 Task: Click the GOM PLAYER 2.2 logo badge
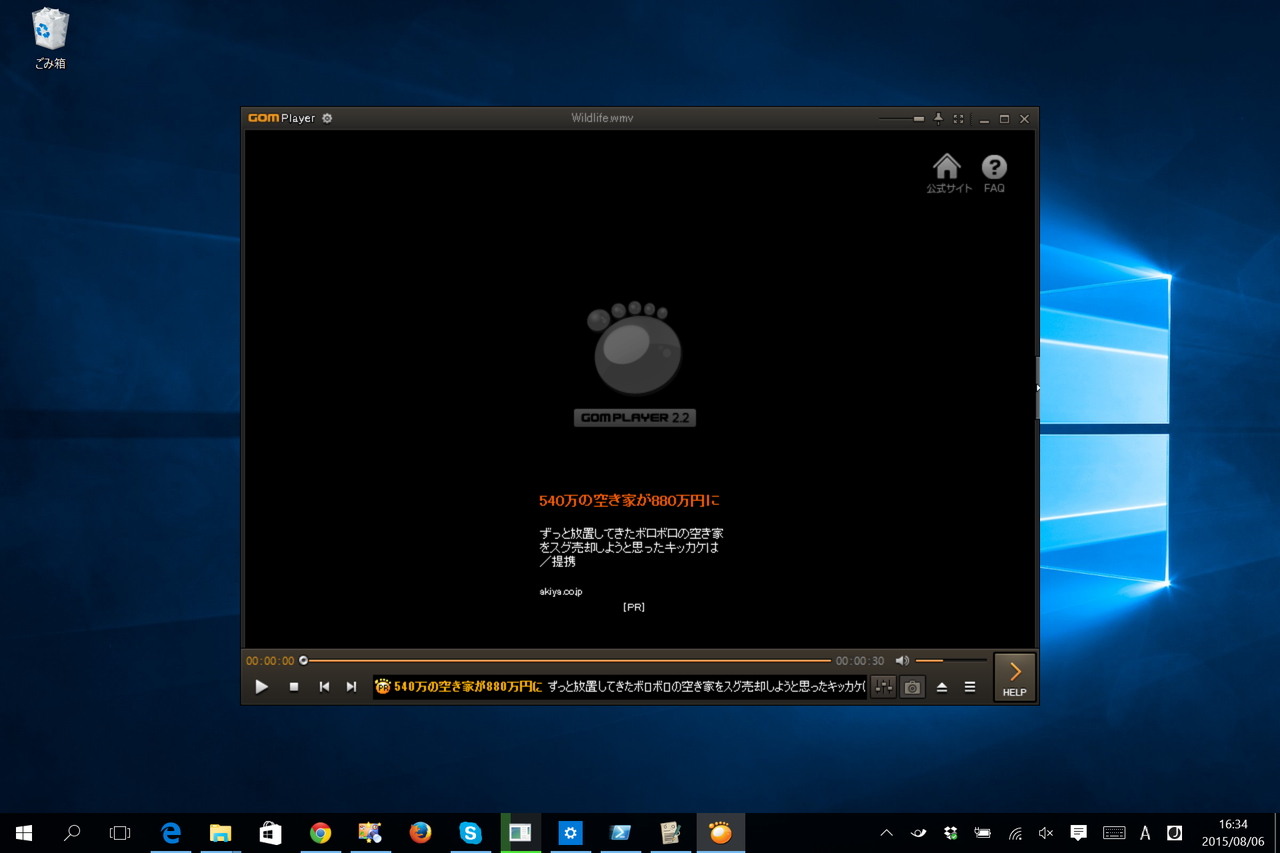pyautogui.click(x=635, y=418)
